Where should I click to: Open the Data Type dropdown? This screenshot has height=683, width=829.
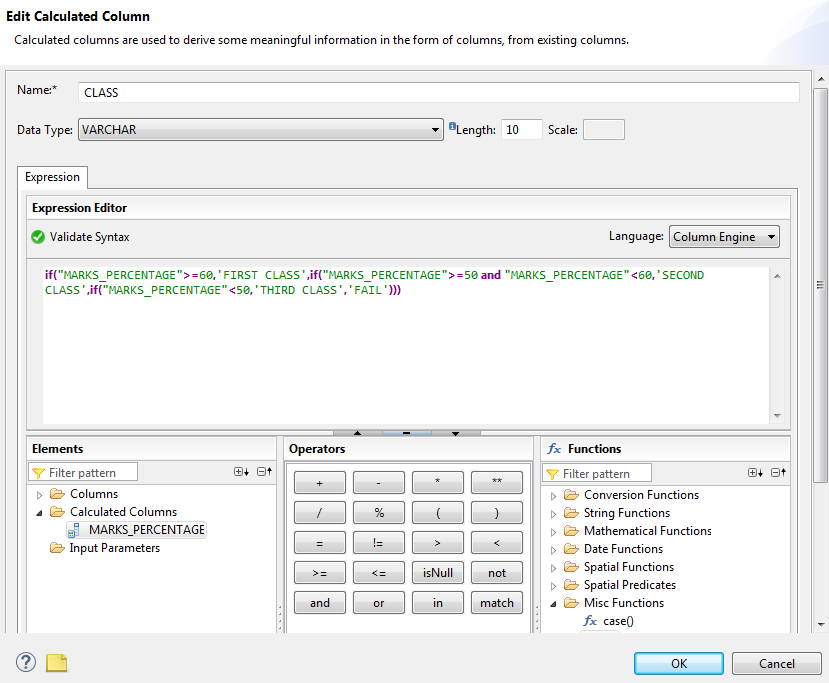[435, 129]
